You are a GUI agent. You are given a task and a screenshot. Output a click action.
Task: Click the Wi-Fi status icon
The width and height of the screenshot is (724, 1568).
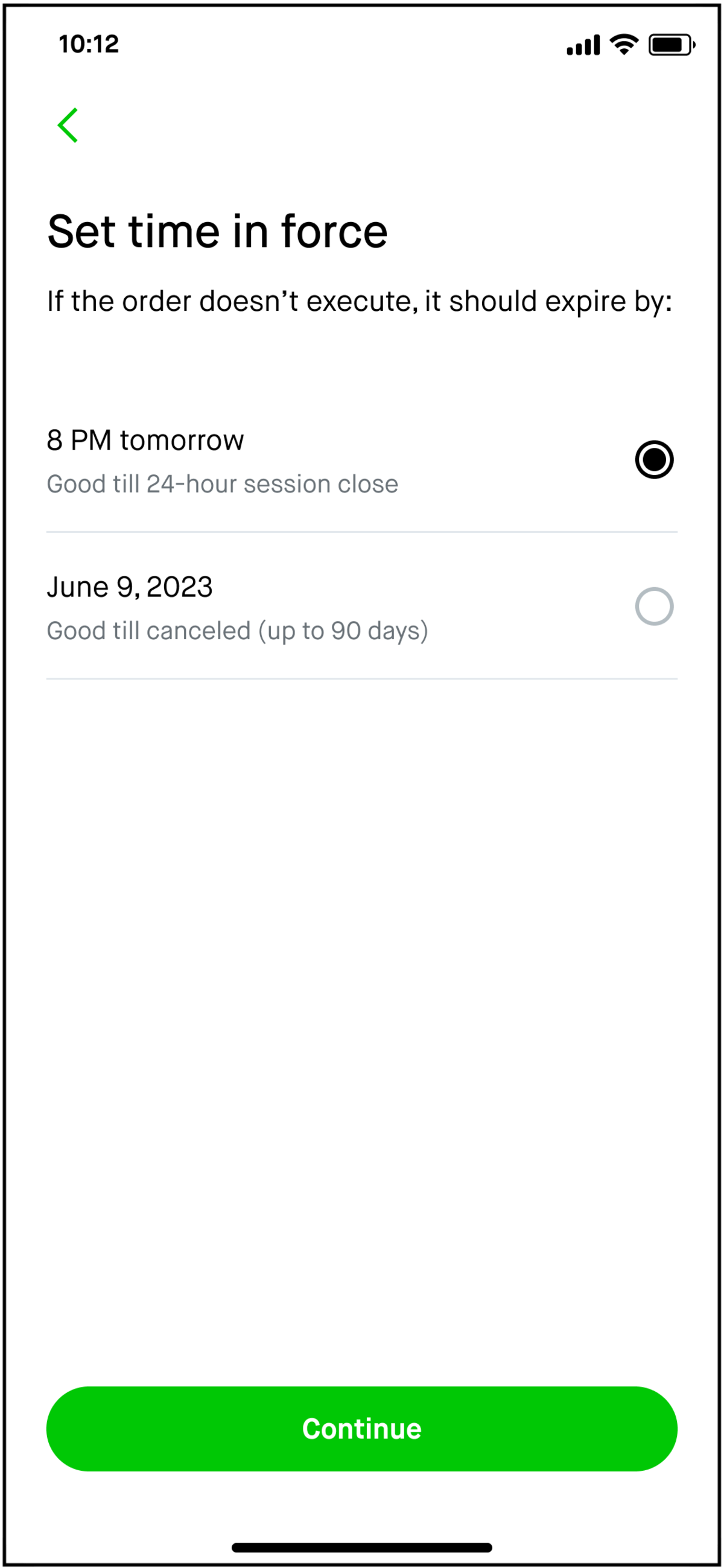[x=624, y=45]
